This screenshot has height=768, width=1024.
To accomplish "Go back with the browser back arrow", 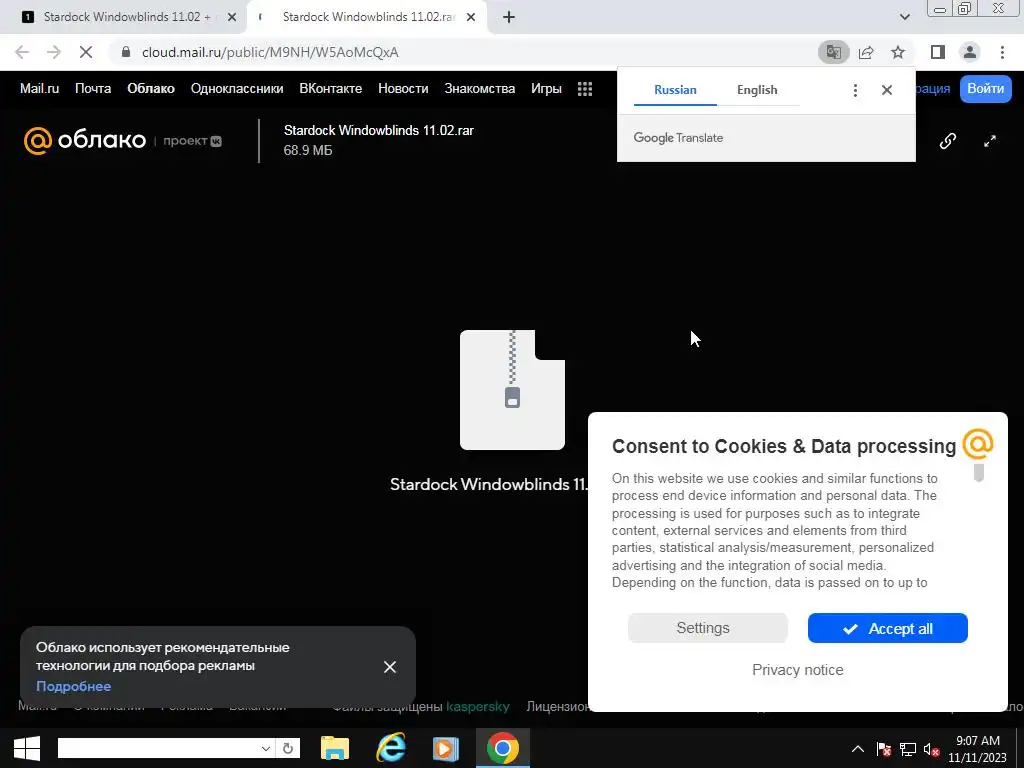I will click(22, 52).
